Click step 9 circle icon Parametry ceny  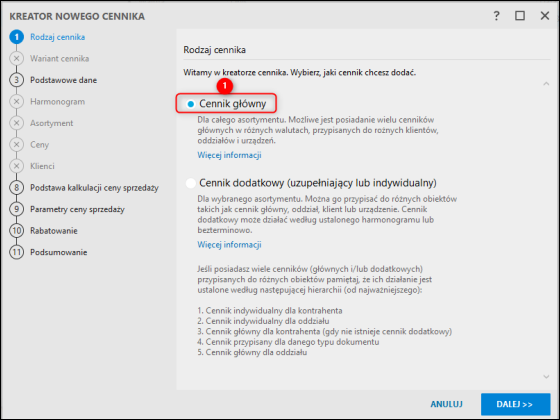16,209
